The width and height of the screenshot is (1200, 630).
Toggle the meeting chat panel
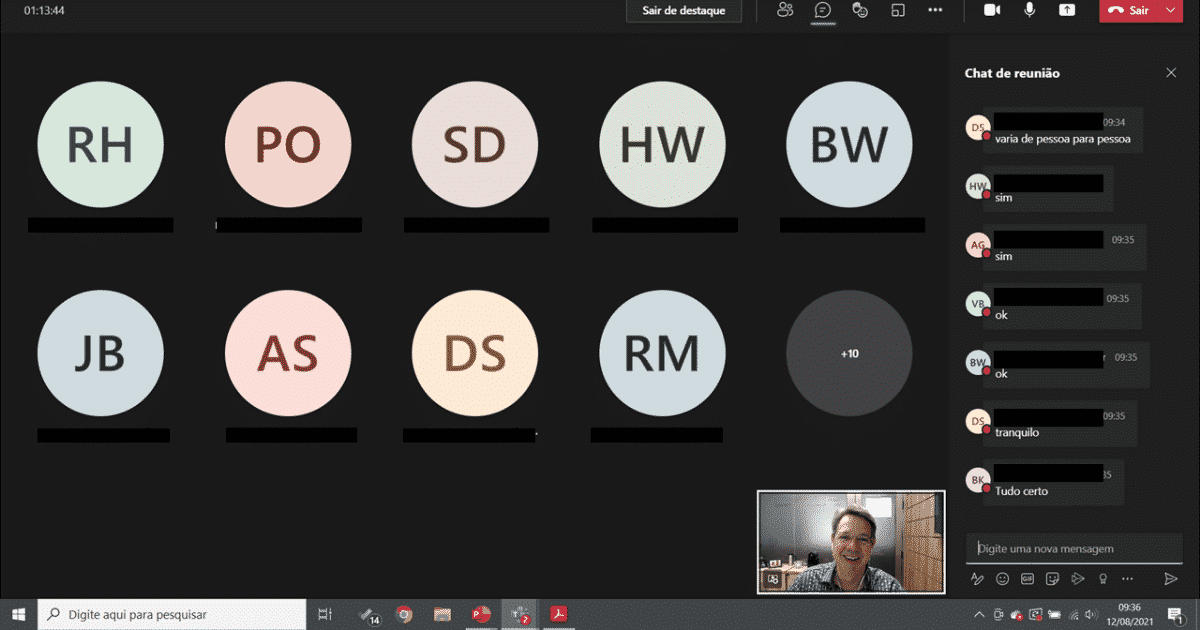point(822,10)
